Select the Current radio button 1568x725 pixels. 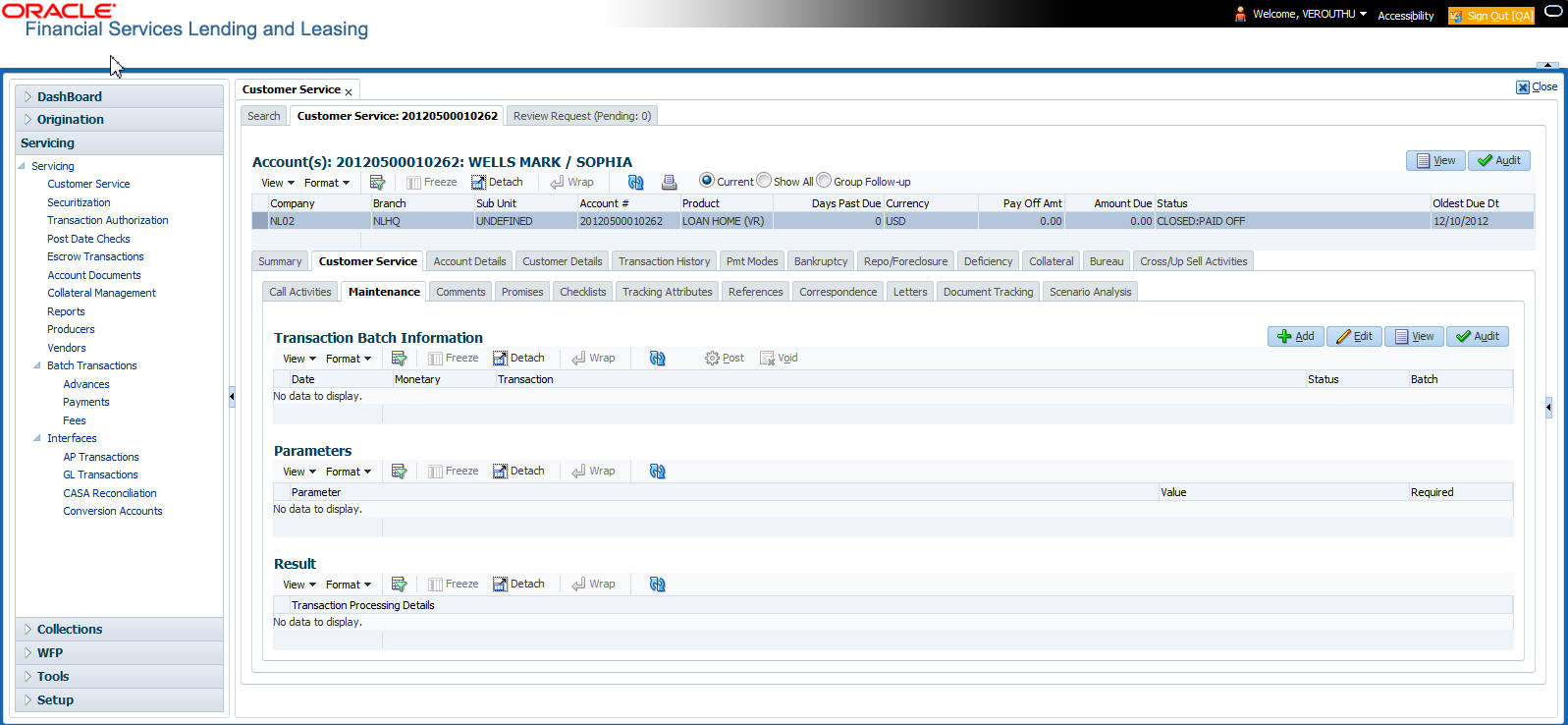706,181
